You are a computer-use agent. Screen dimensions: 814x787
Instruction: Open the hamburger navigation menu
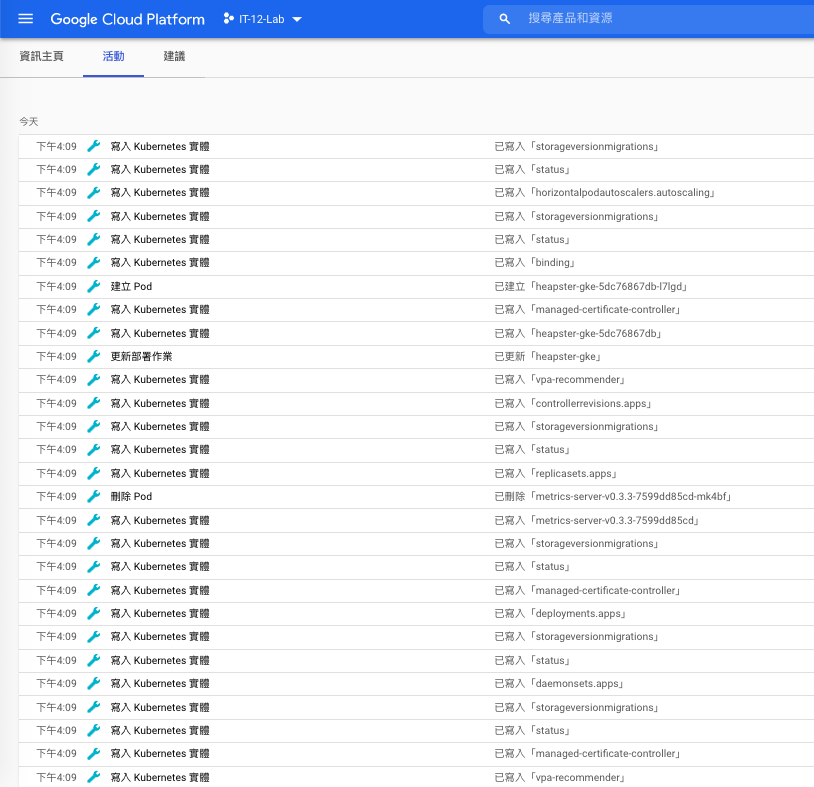pos(25,19)
